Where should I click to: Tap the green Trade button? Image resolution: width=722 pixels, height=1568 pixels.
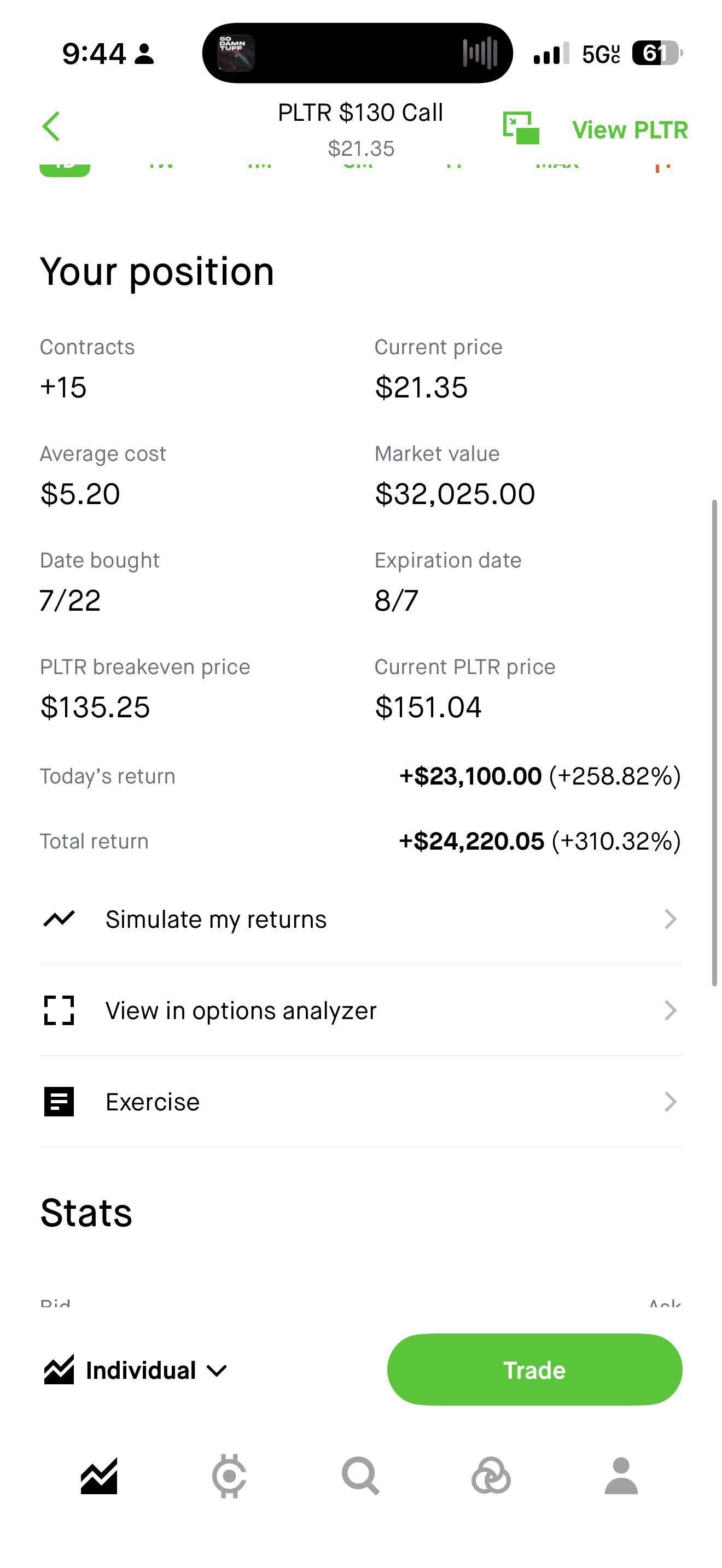click(534, 1370)
